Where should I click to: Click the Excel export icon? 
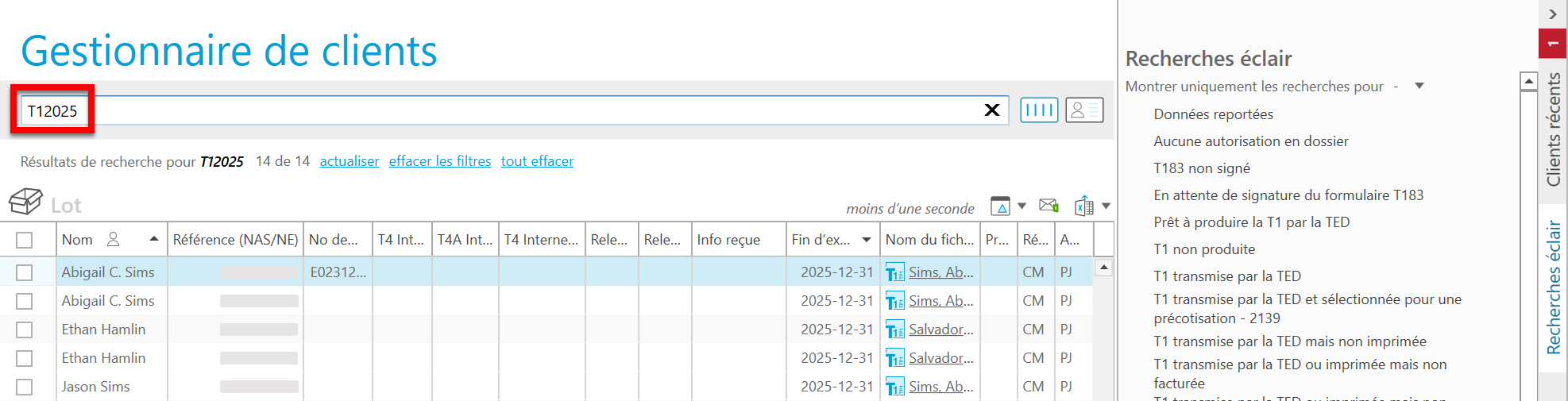pos(1083,206)
